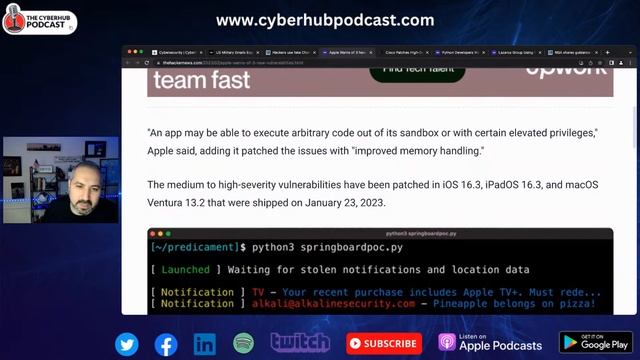This screenshot has width=640, height=360.
Task: Click the 'January 23, 2023' date text
Action: click(x=344, y=203)
